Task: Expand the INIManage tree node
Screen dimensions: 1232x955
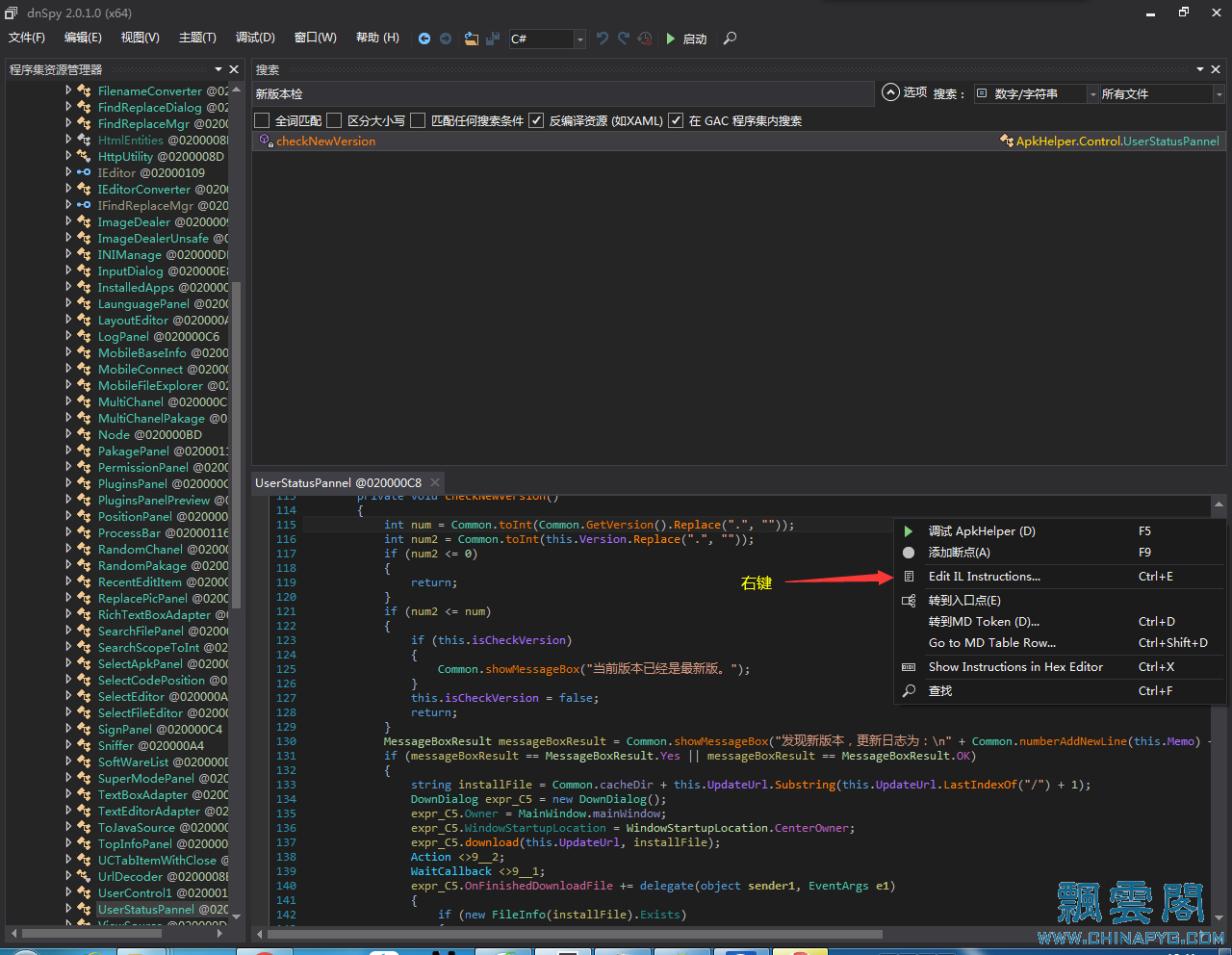Action: pos(68,254)
